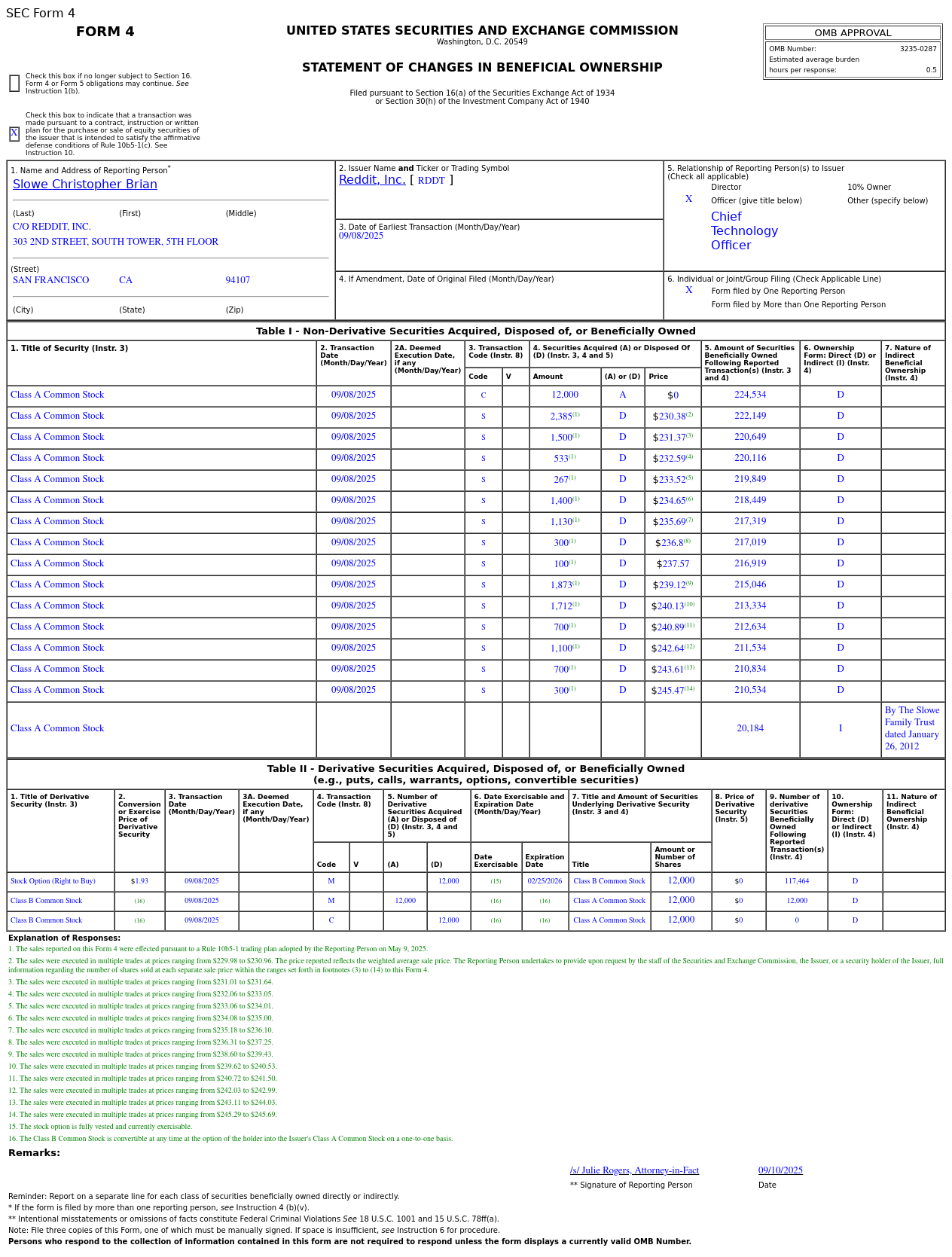Screen dimensions: 952x1257
Task: Click the sale amount '267'
Action: click(x=561, y=480)
